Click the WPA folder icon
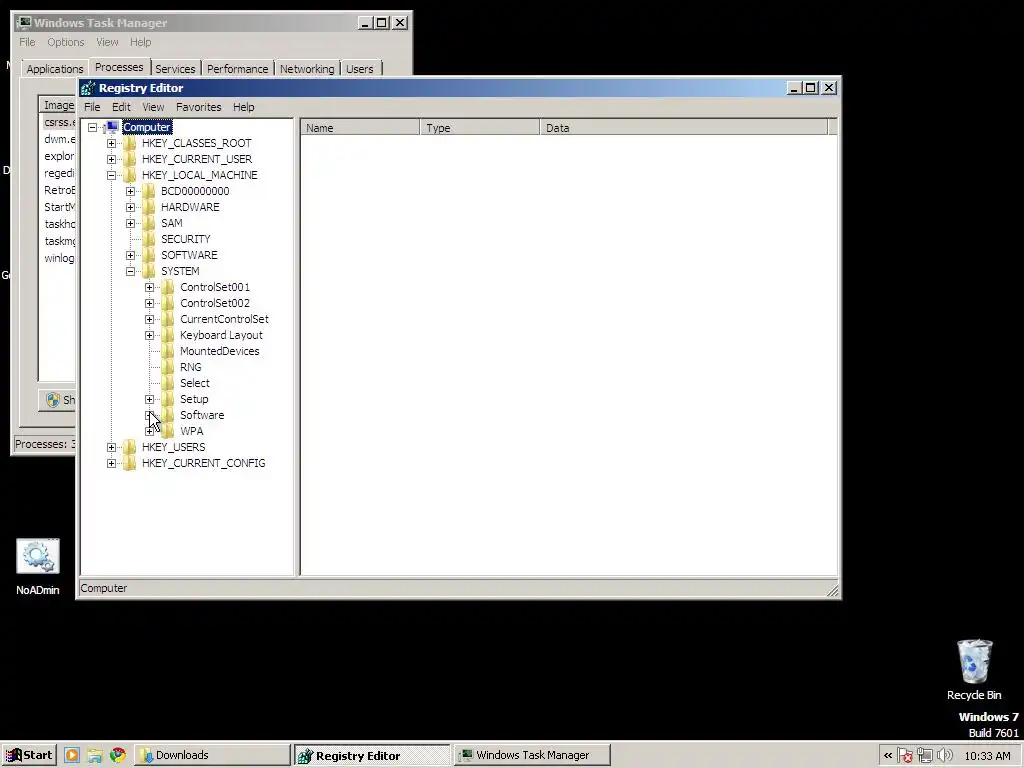 pos(168,431)
